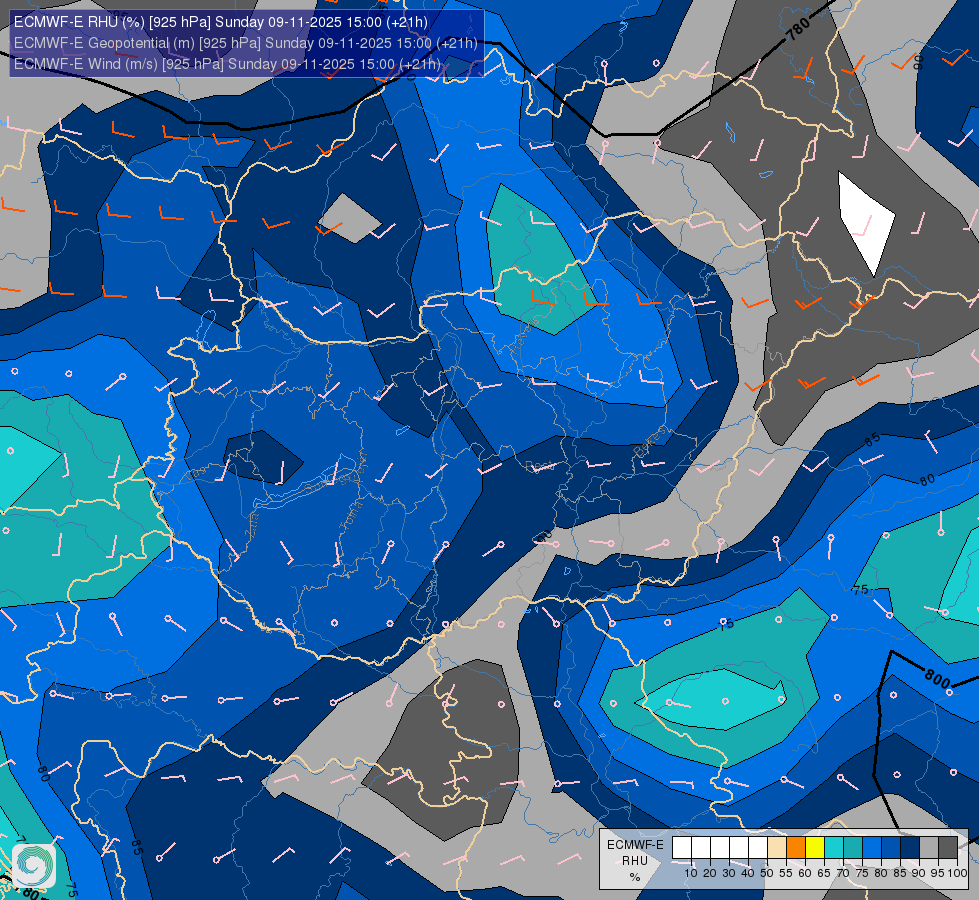This screenshot has height=900, width=979.
Task: Click the legend tick label 50
Action: [x=767, y=873]
